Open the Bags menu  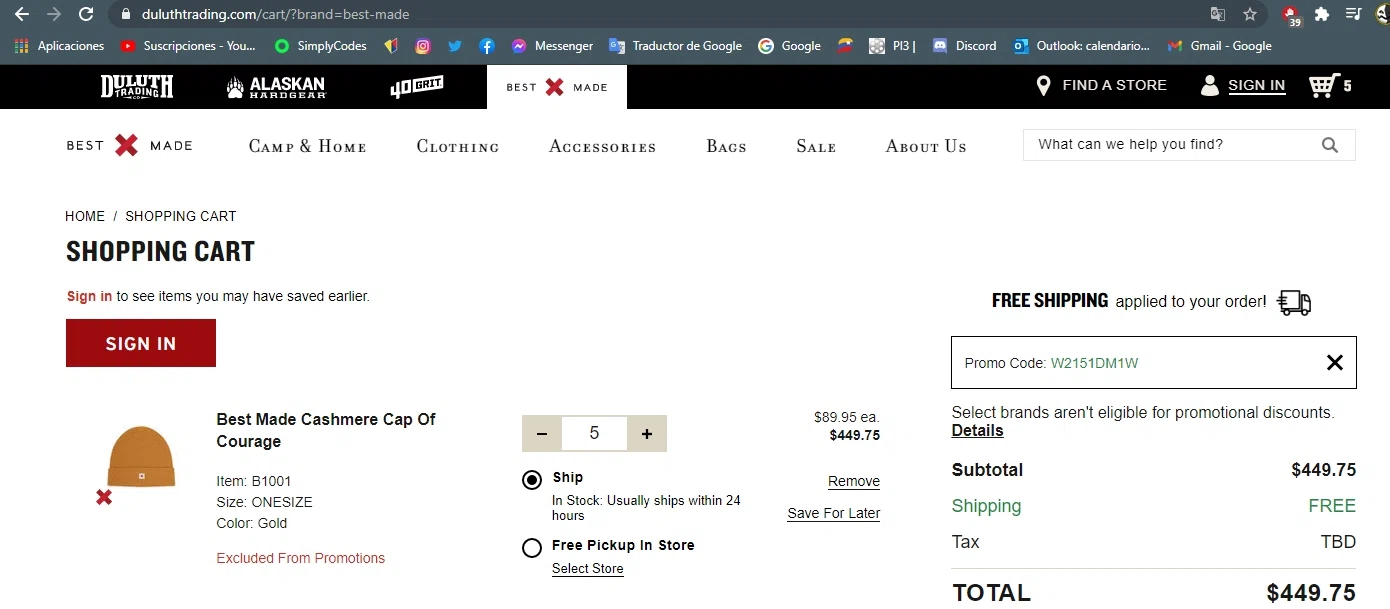(x=727, y=146)
